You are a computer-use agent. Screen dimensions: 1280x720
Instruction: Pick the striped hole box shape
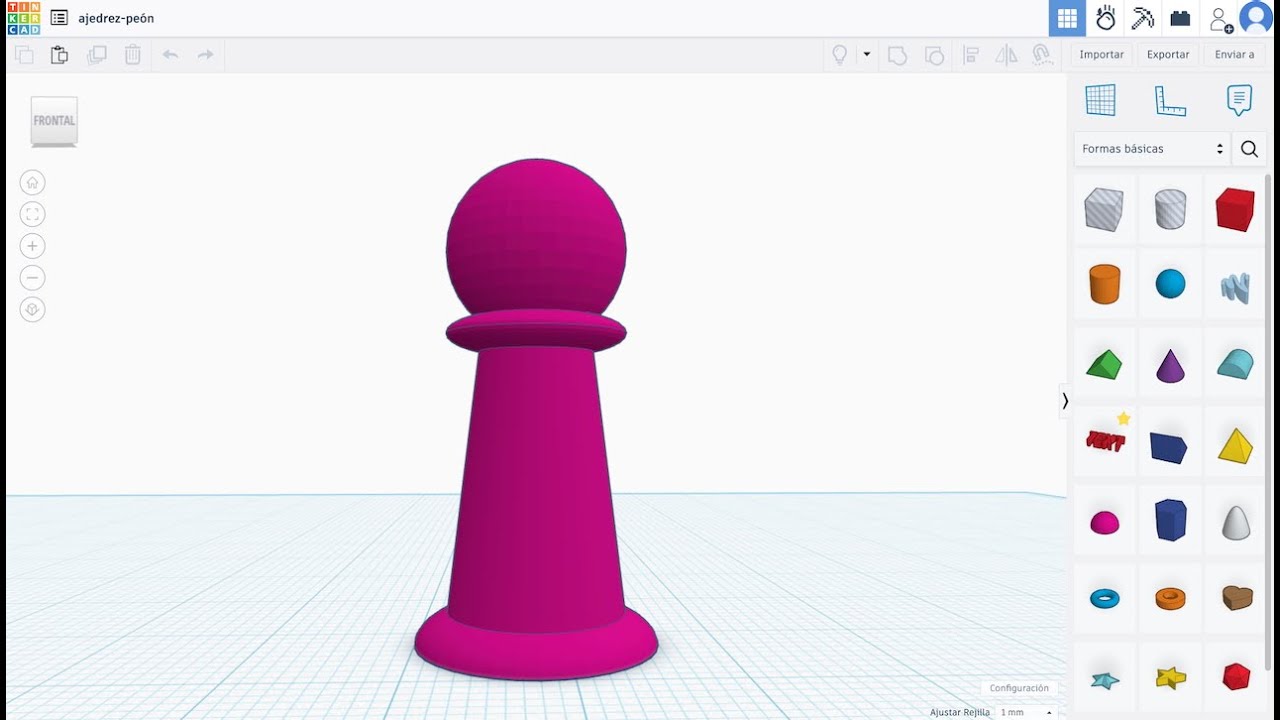1104,209
